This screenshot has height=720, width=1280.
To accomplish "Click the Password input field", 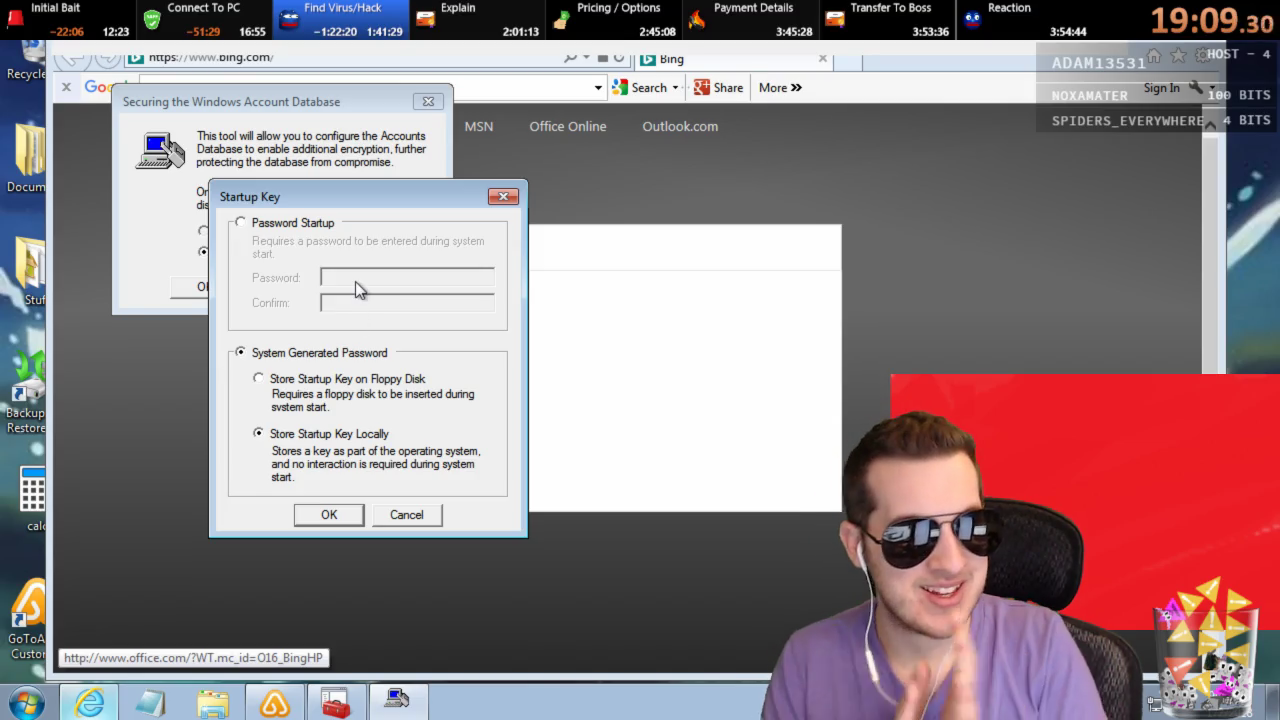I will (x=407, y=277).
